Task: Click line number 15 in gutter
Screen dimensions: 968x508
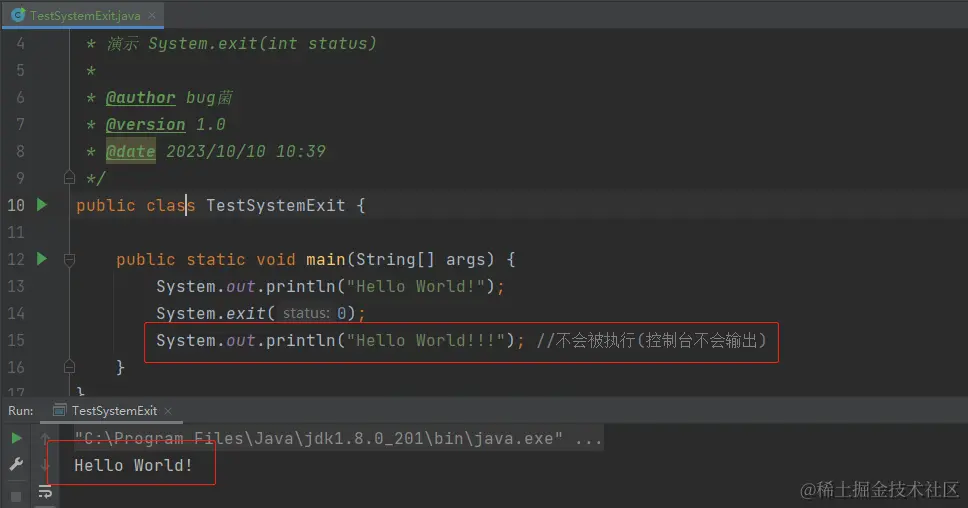Action: click(16, 341)
